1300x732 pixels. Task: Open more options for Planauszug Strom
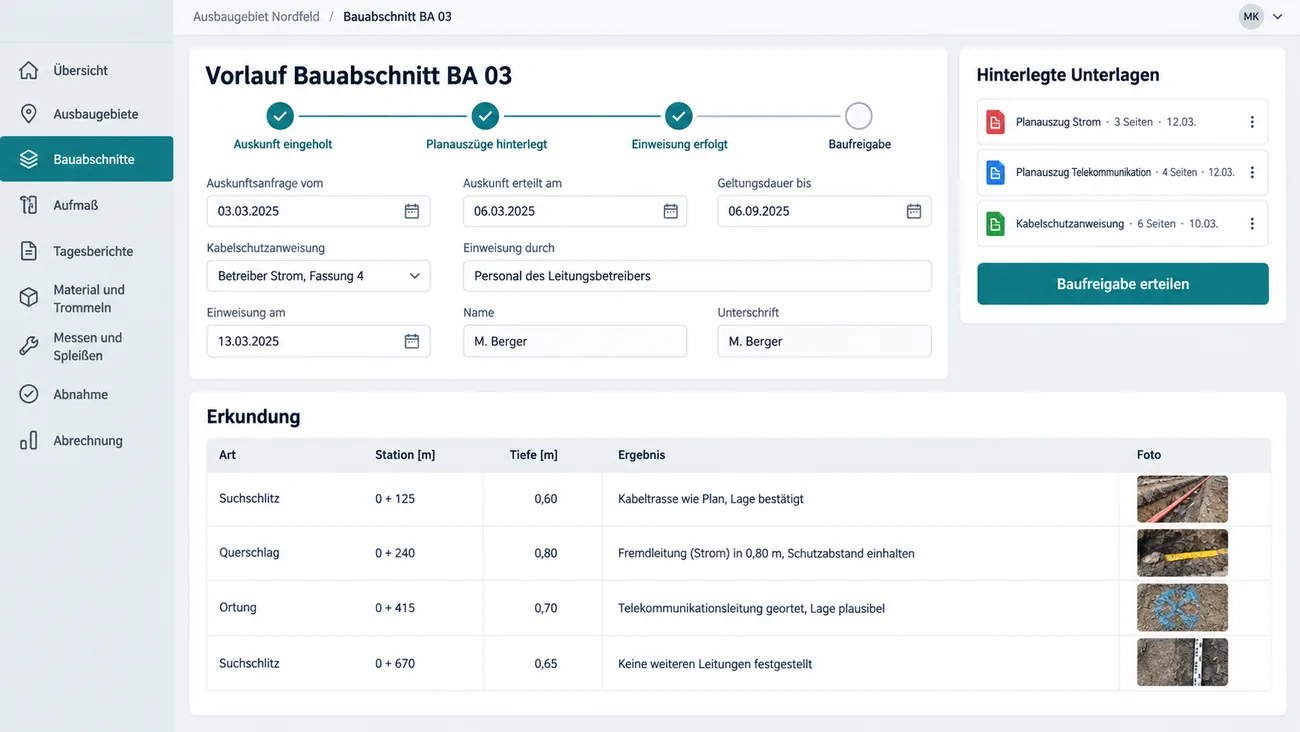(x=1252, y=122)
